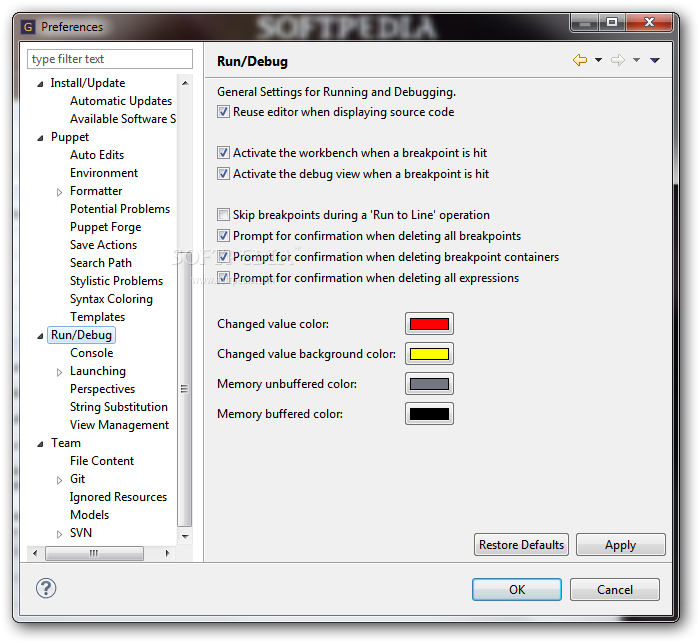
Task: Open the Stylistic Problems page
Action: click(x=117, y=281)
